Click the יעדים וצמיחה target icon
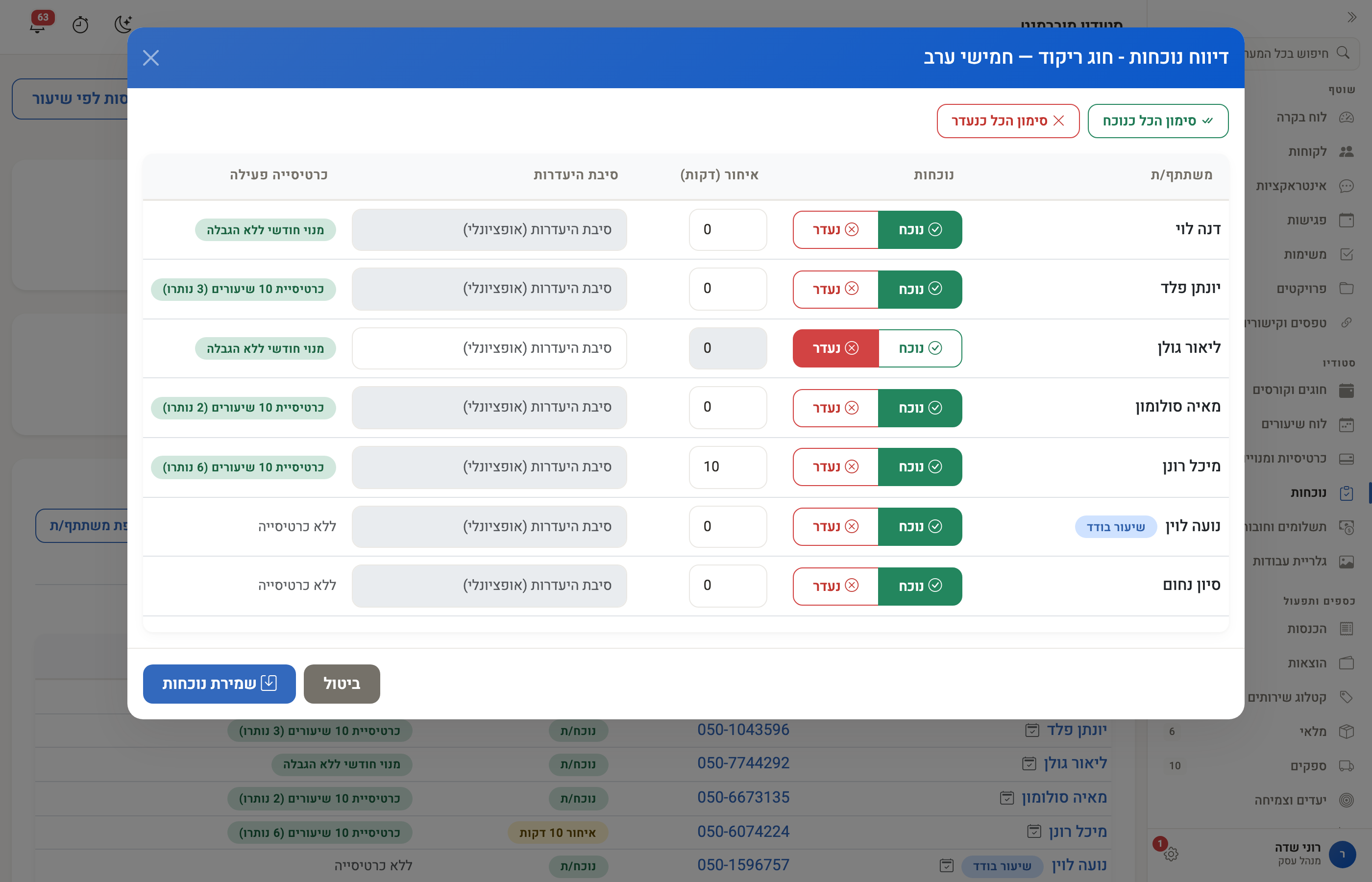 click(1346, 800)
